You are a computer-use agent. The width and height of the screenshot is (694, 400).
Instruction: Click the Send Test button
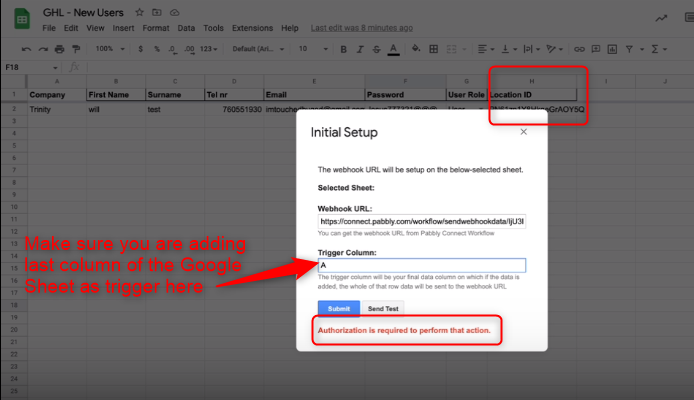coord(383,308)
